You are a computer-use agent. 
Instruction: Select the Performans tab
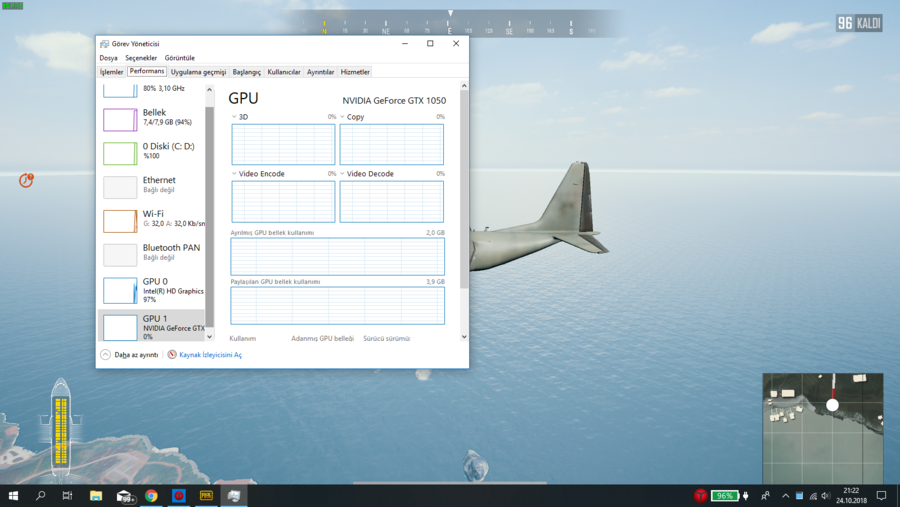(x=147, y=71)
